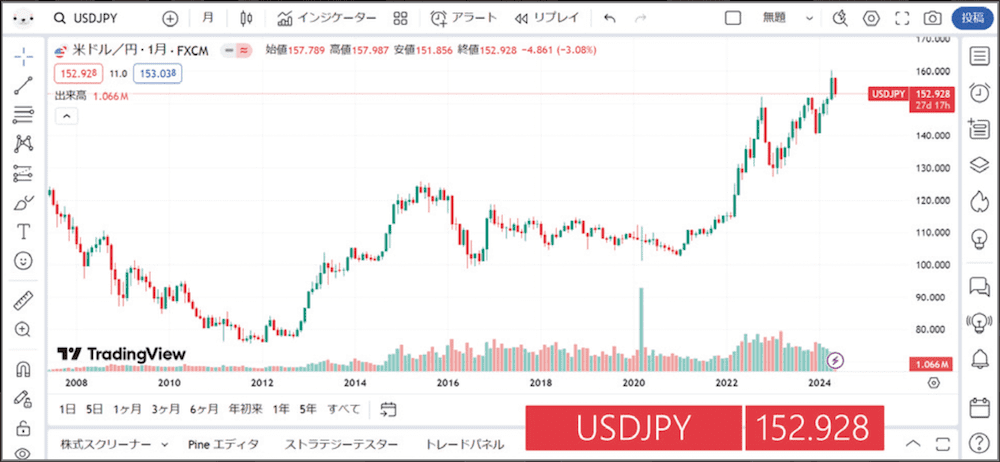Viewport: 1000px width, 462px height.
Task: Open the 株式スクリーナー dropdown
Action: tap(115, 444)
